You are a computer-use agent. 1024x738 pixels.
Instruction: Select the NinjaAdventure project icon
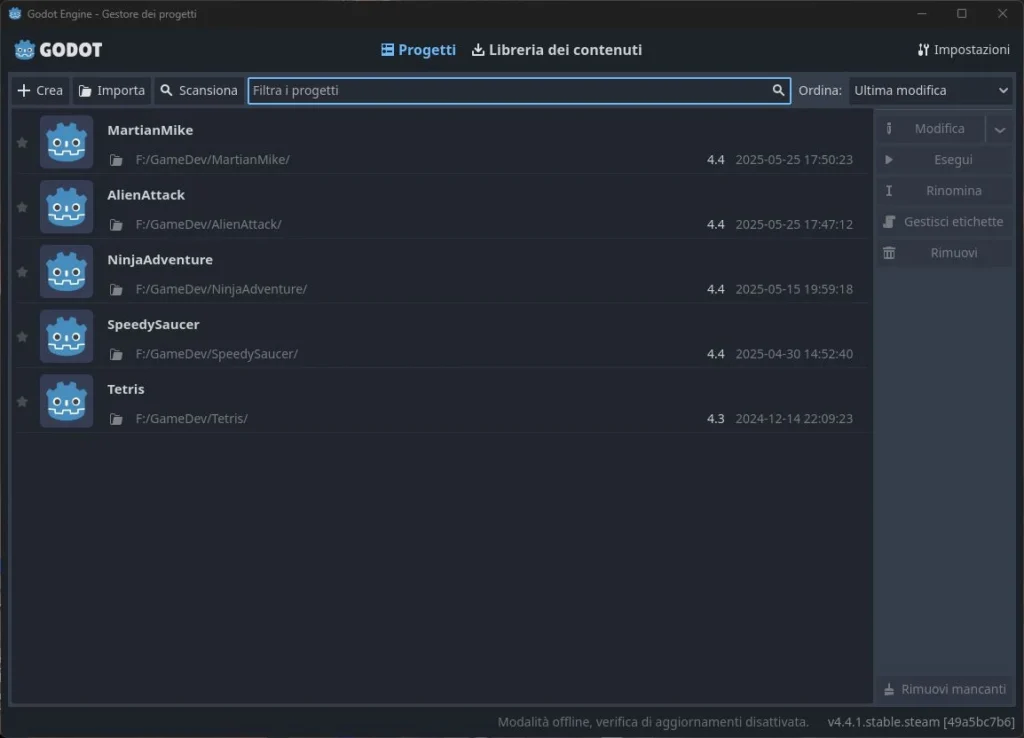coord(66,271)
